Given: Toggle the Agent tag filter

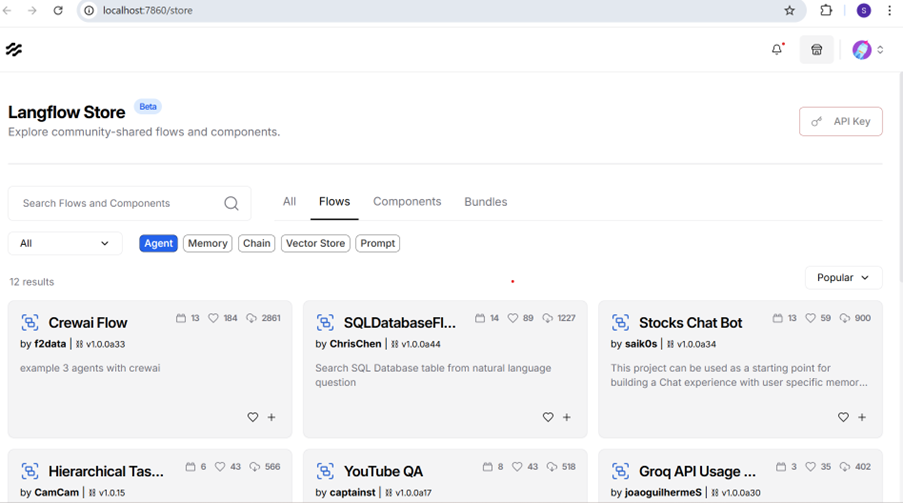Looking at the screenshot, I should 158,243.
